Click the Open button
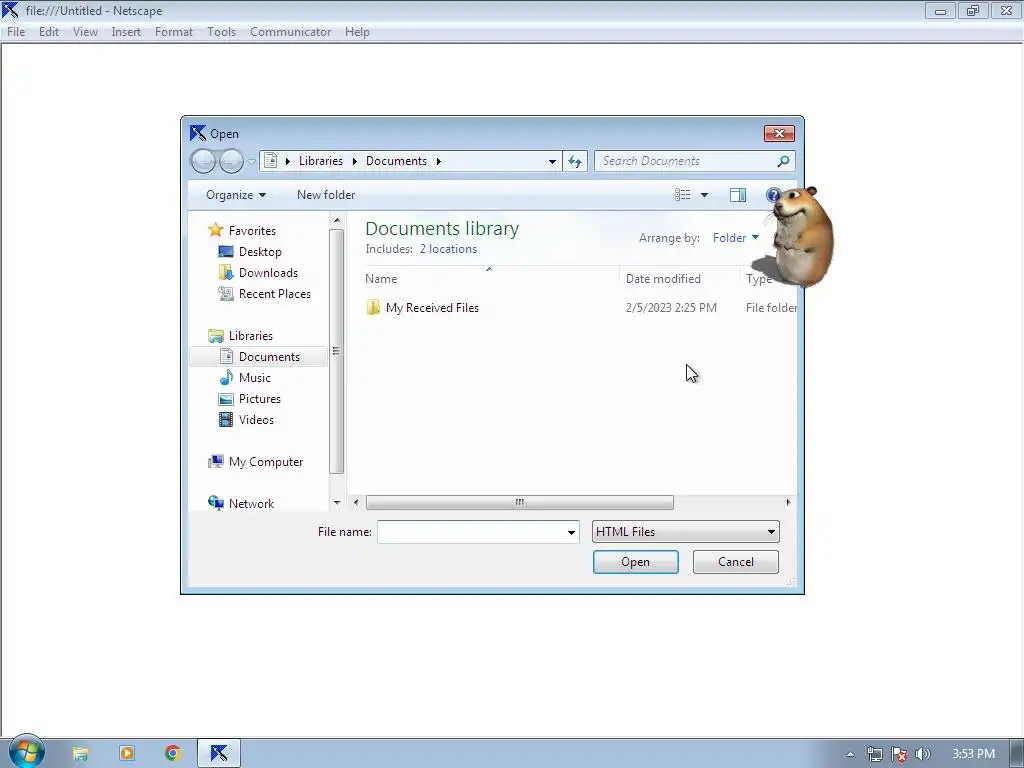Viewport: 1024px width, 768px height. (635, 562)
